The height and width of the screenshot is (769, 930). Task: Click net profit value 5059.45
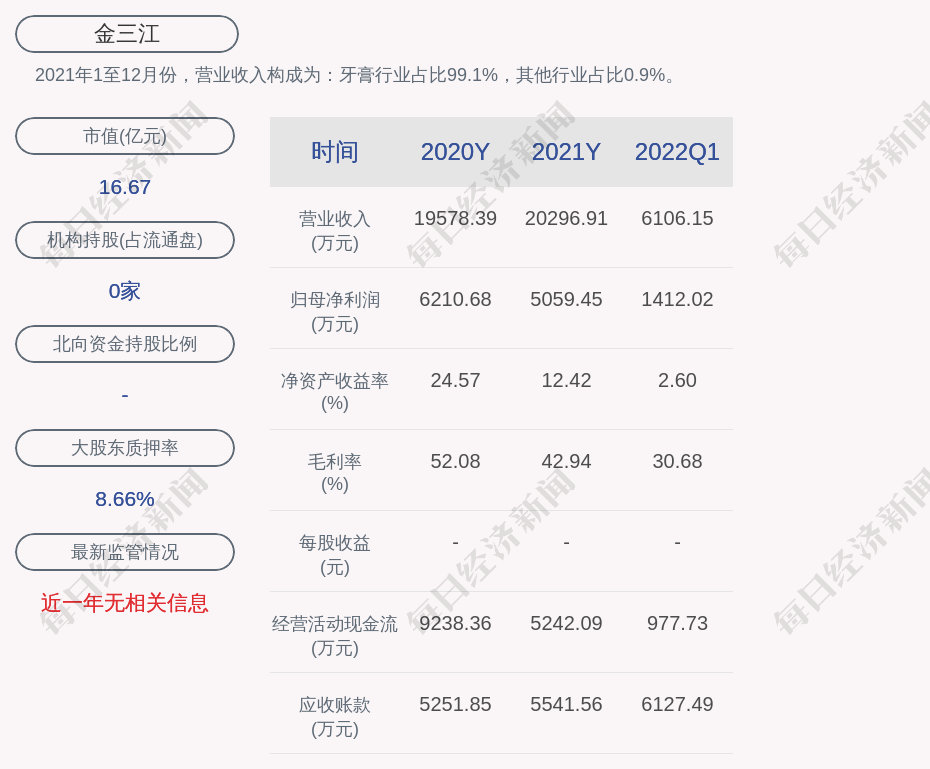[x=566, y=299]
